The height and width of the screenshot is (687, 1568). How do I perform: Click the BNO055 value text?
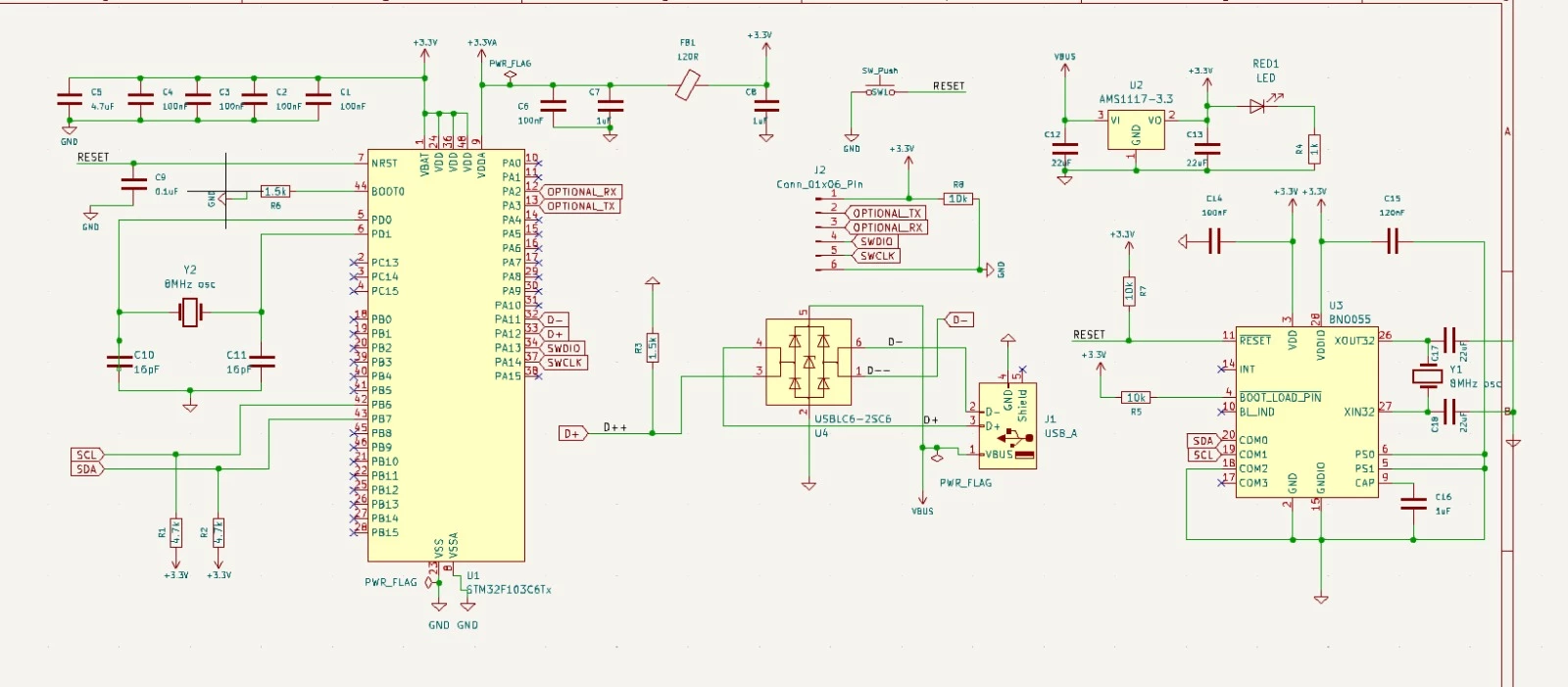(x=1350, y=319)
